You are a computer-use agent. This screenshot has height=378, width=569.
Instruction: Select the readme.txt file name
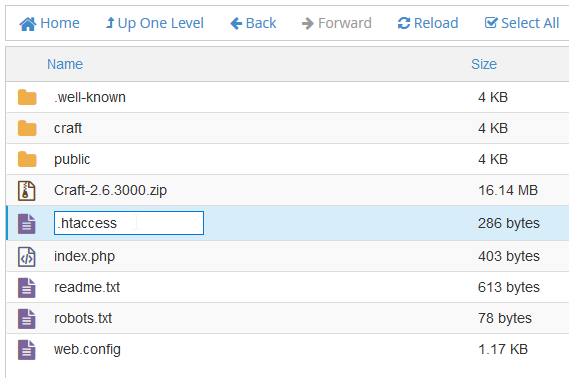pyautogui.click(x=87, y=287)
